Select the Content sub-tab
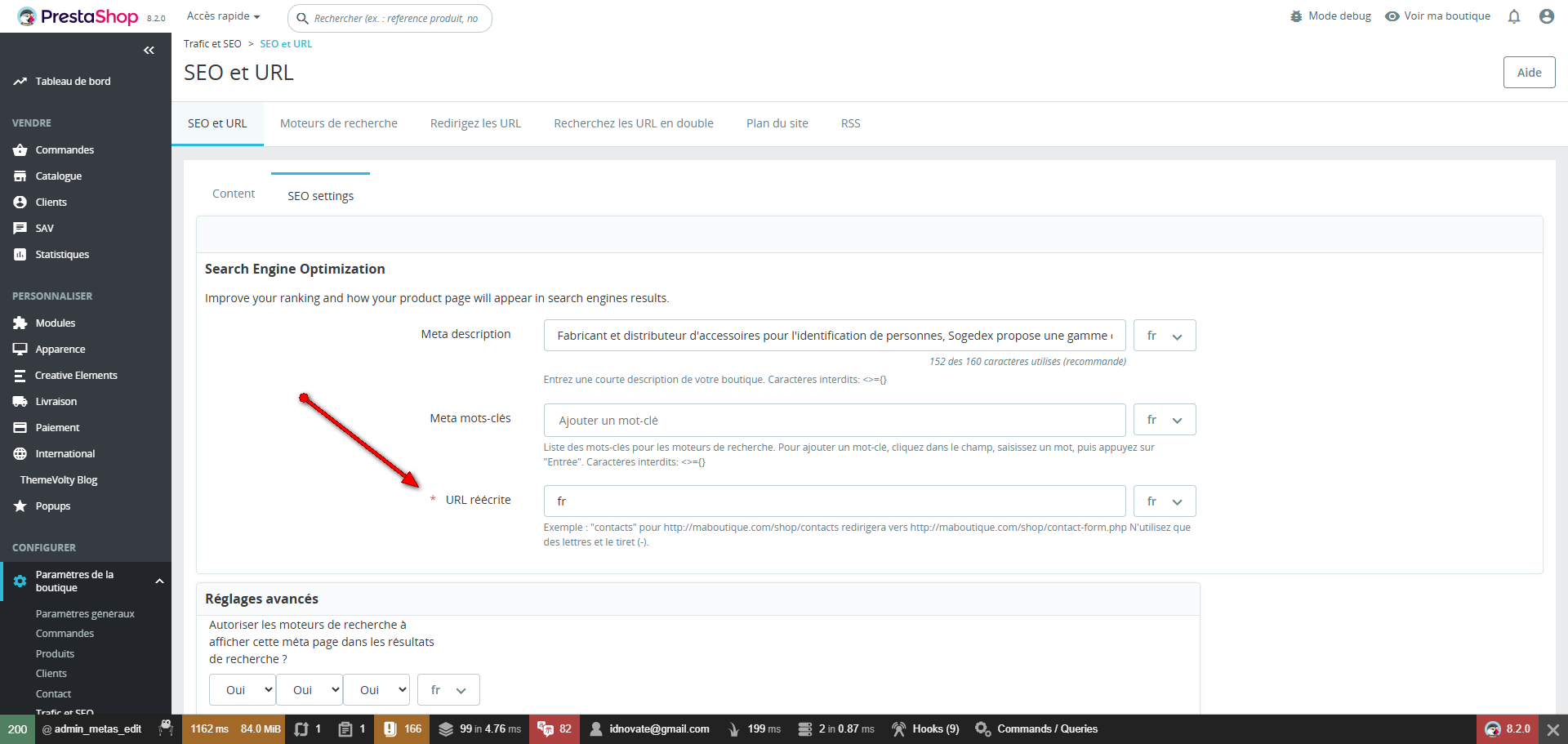The image size is (1568, 744). point(234,194)
